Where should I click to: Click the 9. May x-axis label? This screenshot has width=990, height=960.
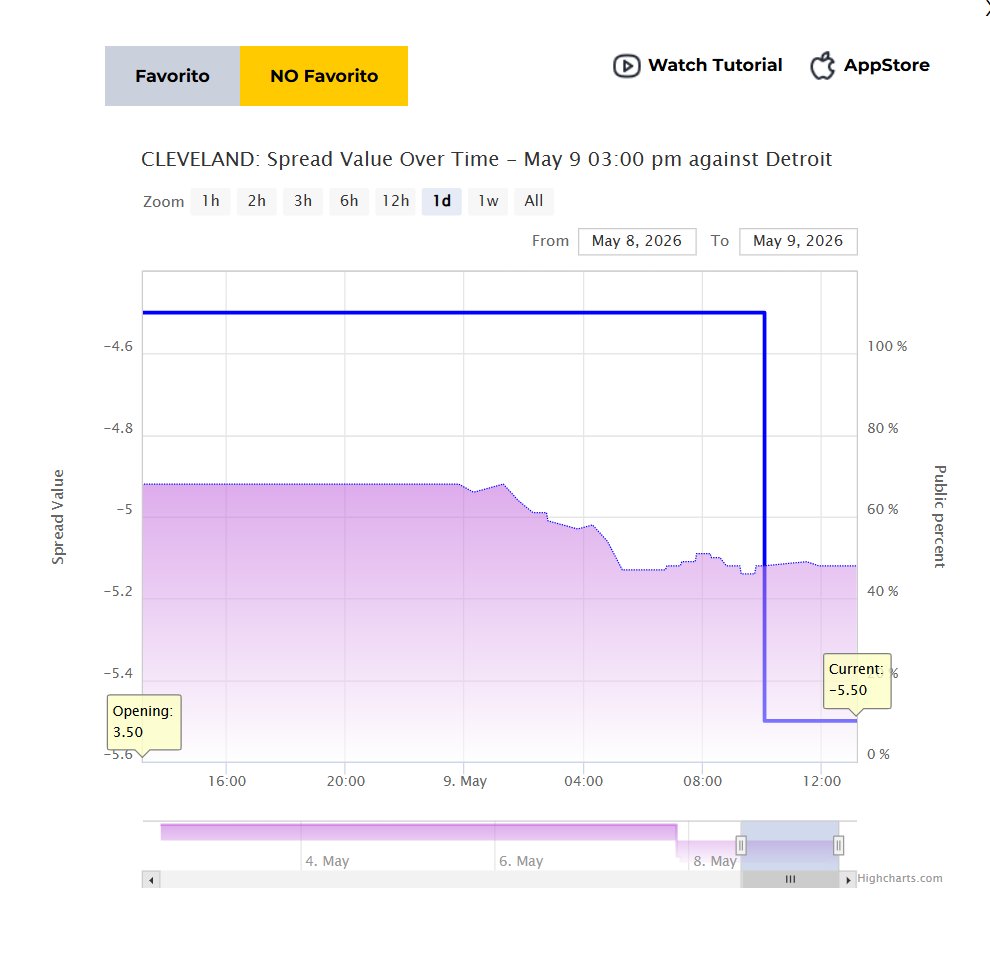coord(465,781)
